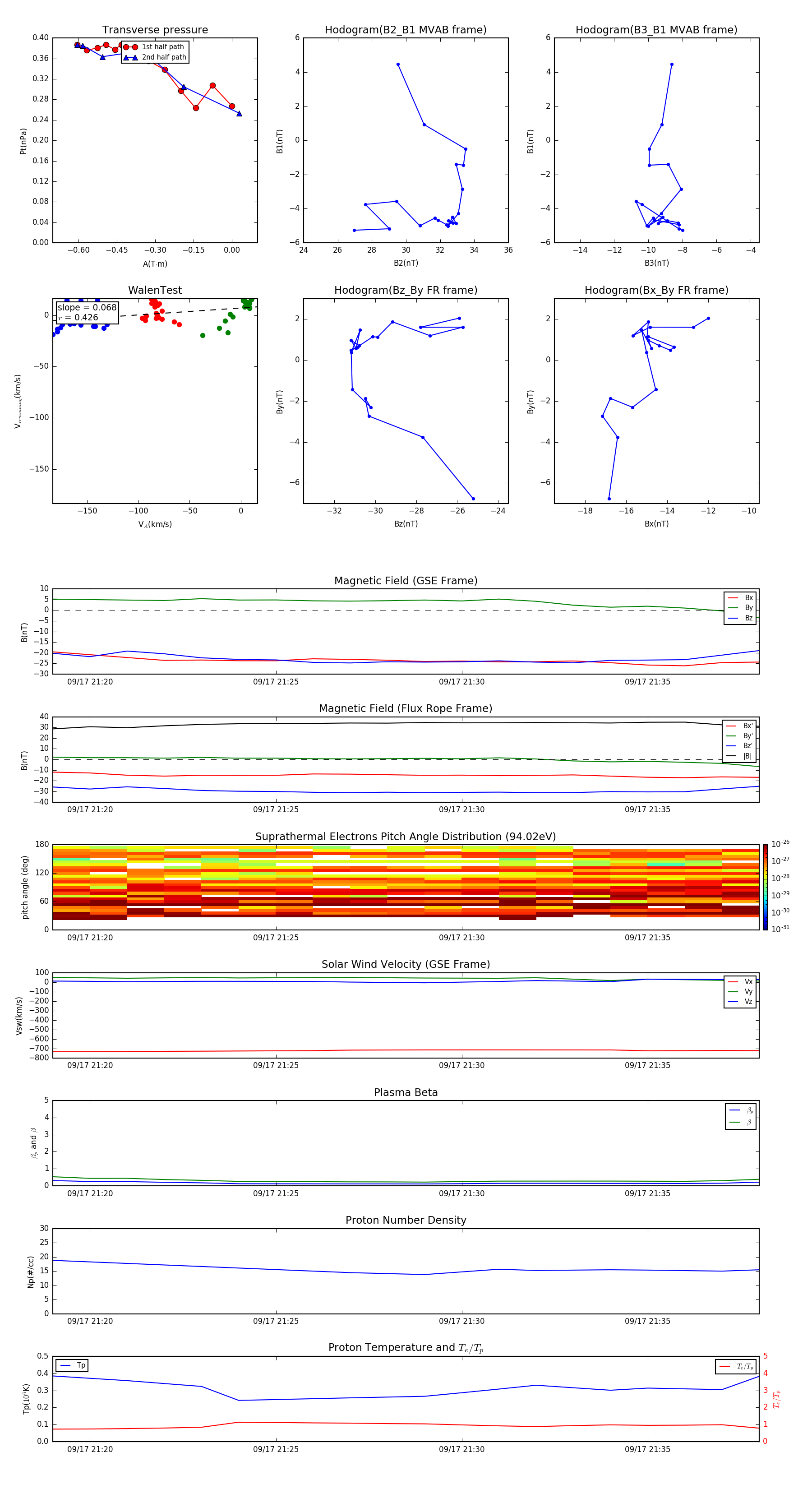Screen dimensions: 812x1489
Task: Select the "Hodogram(Bx_By FR frame)" title
Action: point(656,290)
